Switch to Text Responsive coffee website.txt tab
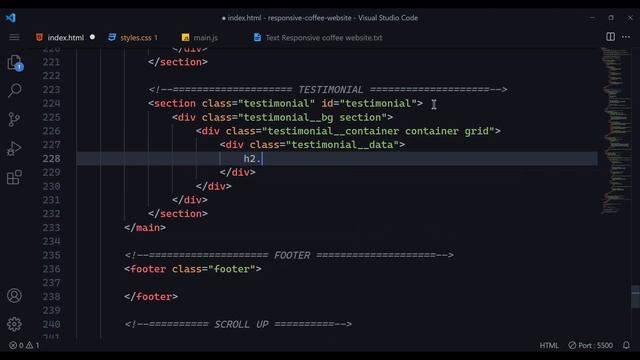Screen dimensions: 640x360 click(x=318, y=38)
